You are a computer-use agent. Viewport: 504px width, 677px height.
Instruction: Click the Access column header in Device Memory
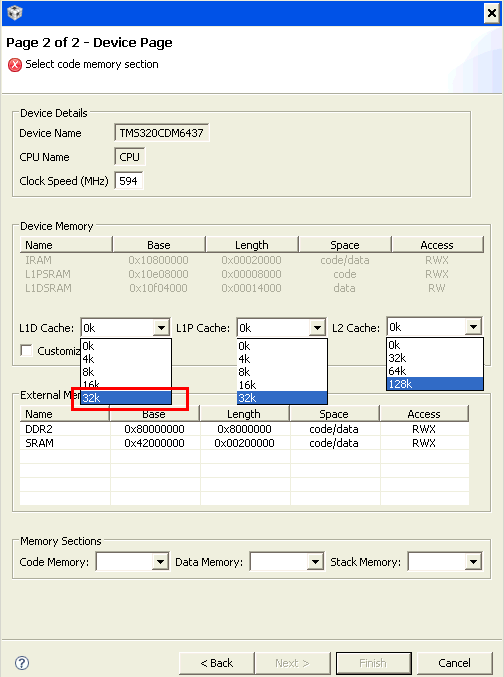click(437, 245)
